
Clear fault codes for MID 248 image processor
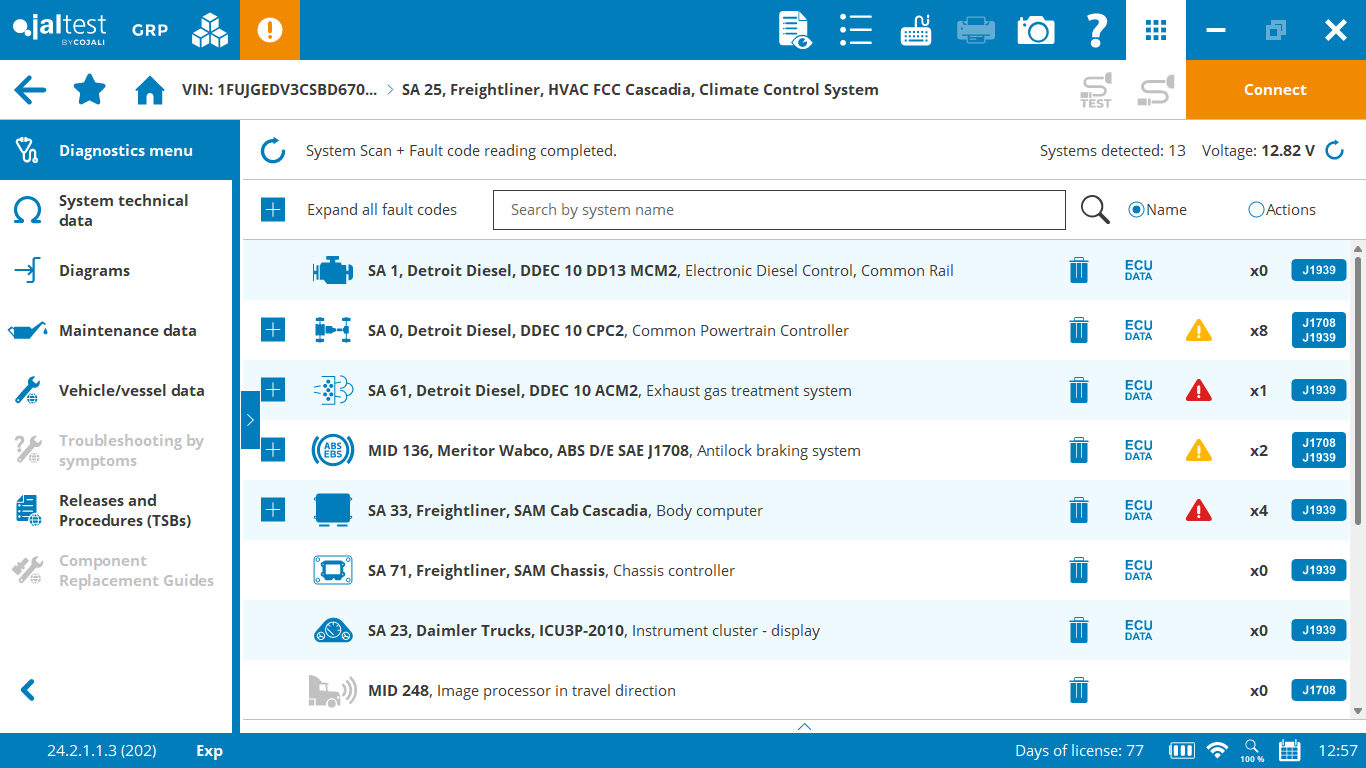[1079, 690]
